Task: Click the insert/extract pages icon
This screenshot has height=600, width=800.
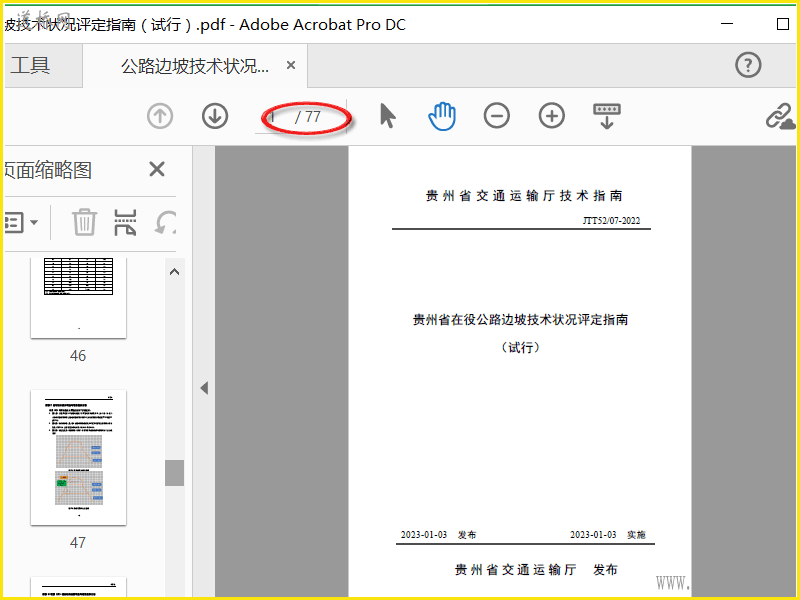Action: (x=125, y=222)
